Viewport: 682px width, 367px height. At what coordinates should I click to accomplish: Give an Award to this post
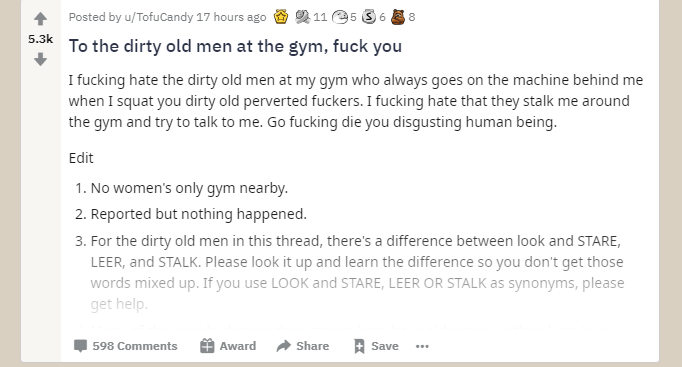click(x=228, y=346)
